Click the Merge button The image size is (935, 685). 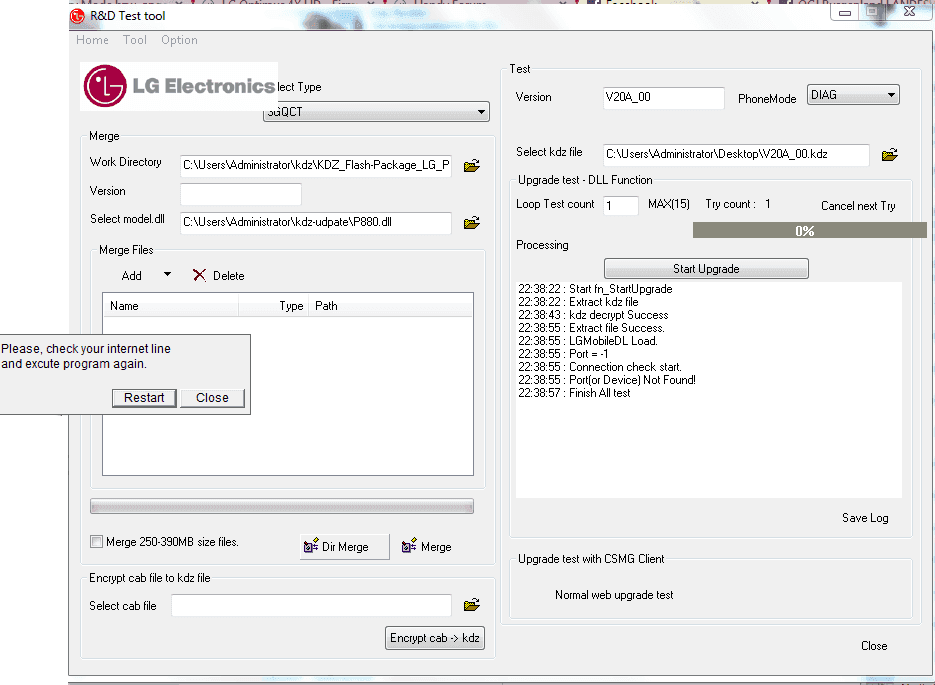tap(428, 547)
